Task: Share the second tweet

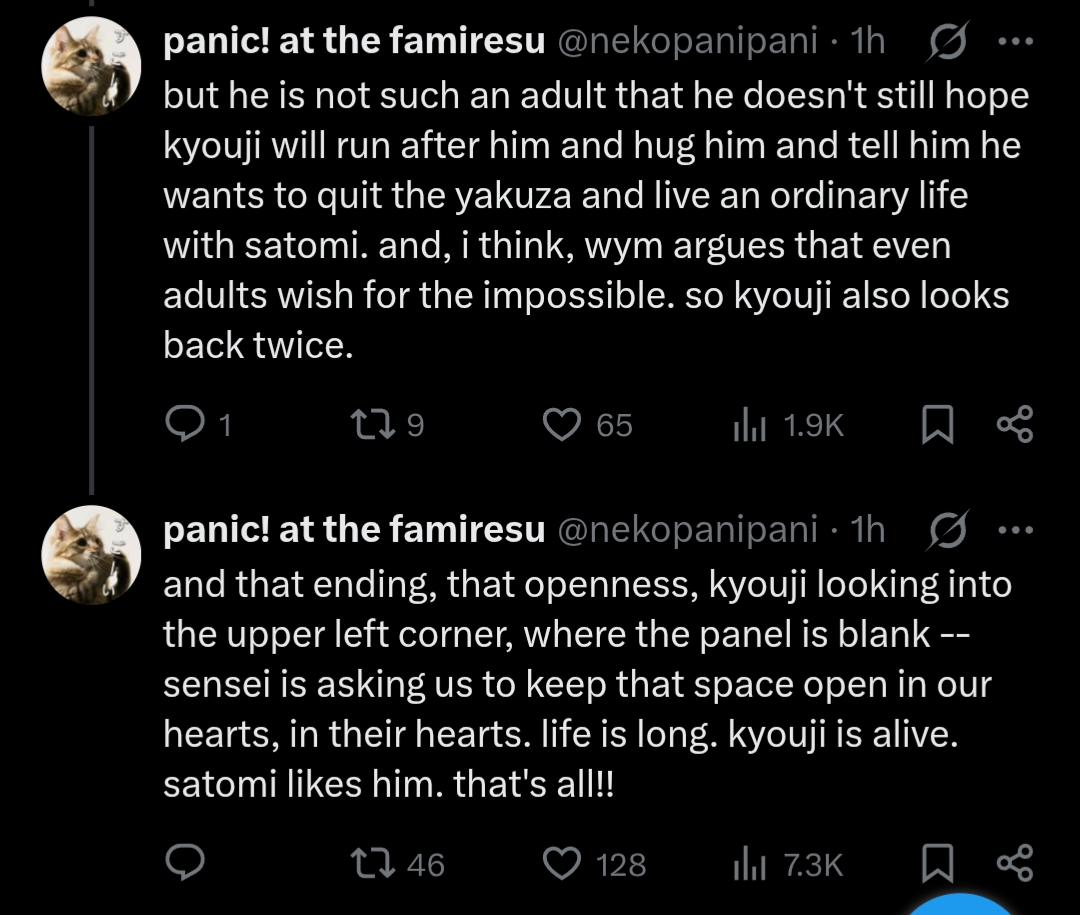Action: tap(1014, 864)
